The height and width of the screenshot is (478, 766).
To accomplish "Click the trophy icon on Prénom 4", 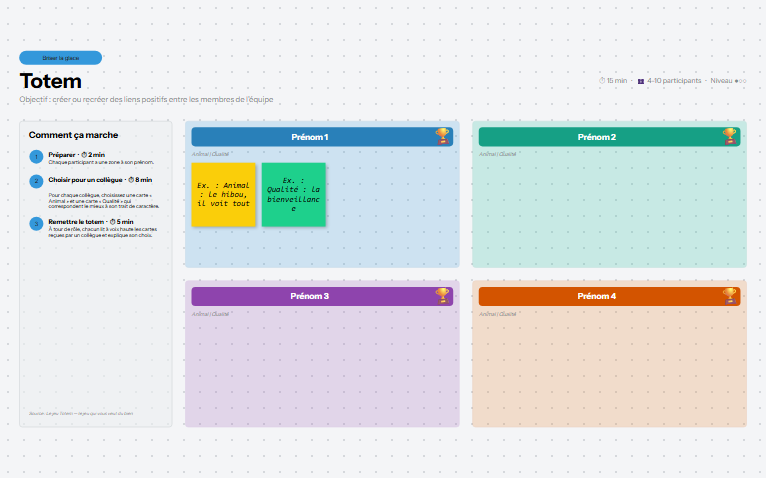I will [729, 296].
